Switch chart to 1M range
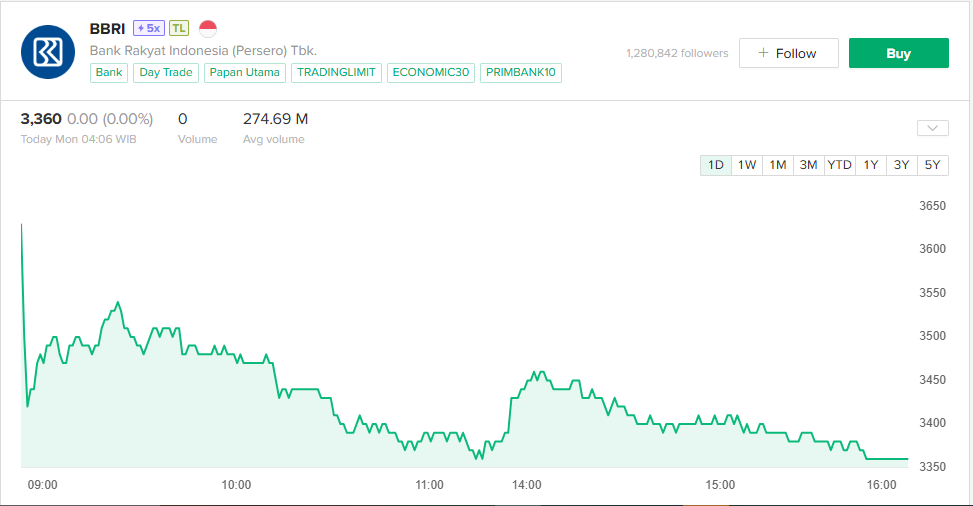The image size is (973, 506). pos(778,165)
